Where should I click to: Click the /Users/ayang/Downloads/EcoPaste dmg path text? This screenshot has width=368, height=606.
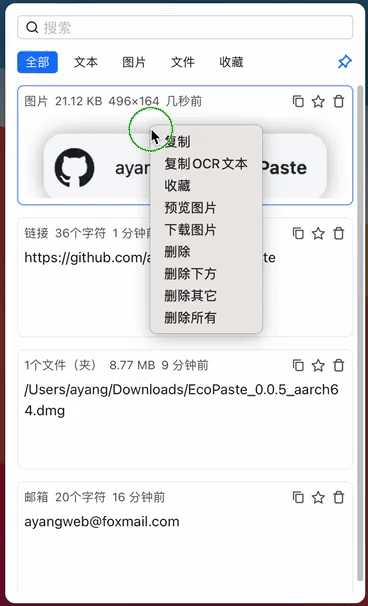pyautogui.click(x=181, y=400)
